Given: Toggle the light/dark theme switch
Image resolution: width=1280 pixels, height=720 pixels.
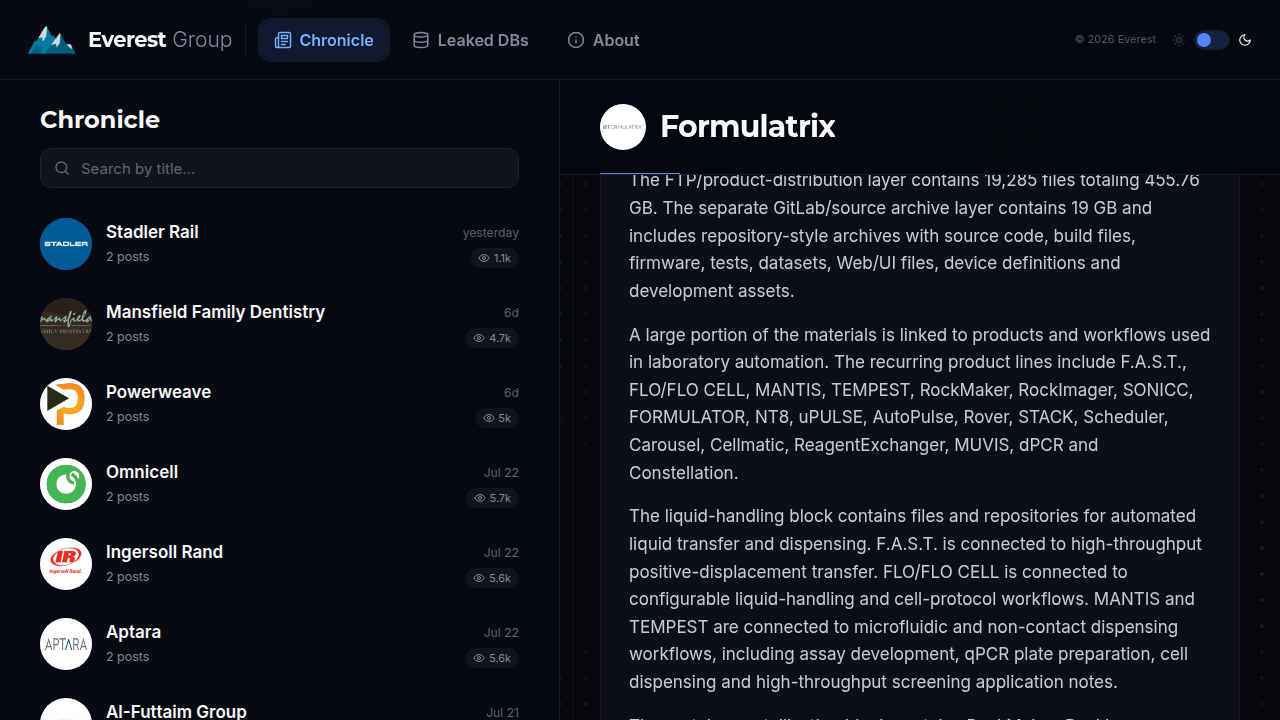Looking at the screenshot, I should pos(1211,40).
